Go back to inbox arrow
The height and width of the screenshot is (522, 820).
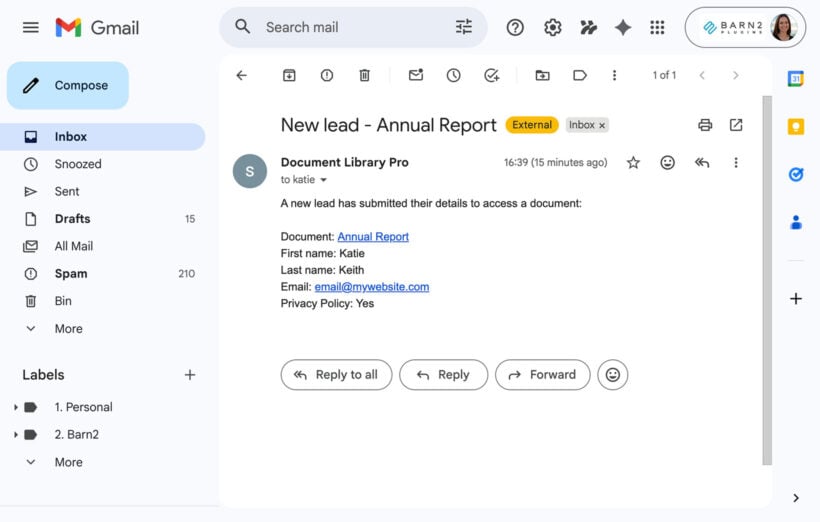click(241, 75)
